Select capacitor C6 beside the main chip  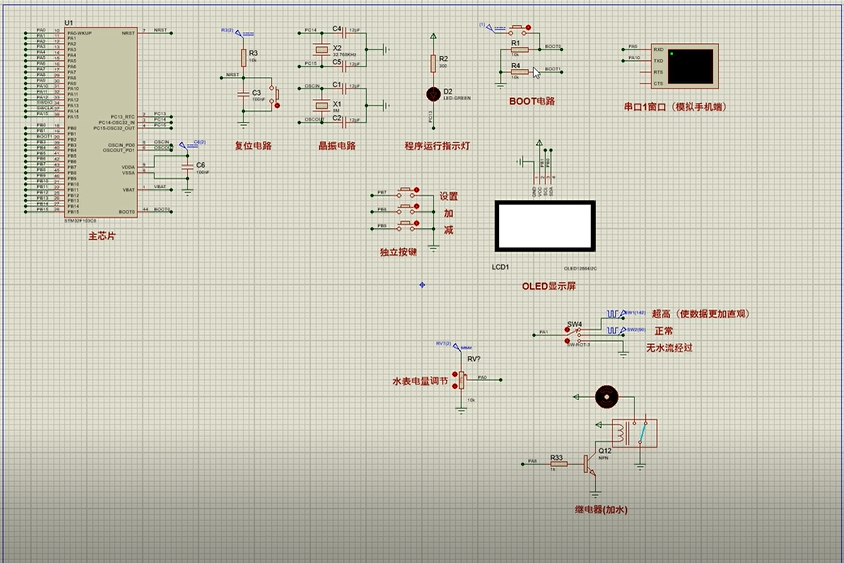(187, 167)
